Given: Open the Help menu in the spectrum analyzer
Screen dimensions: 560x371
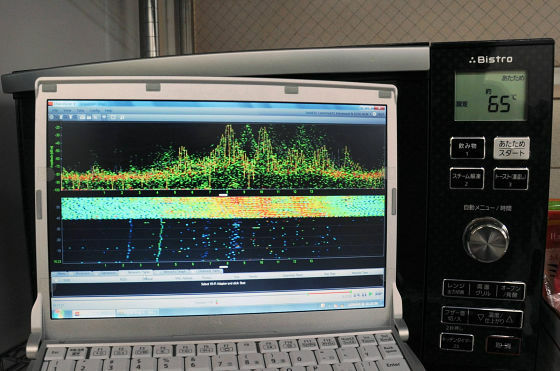Looking at the screenshot, I should tap(109, 111).
